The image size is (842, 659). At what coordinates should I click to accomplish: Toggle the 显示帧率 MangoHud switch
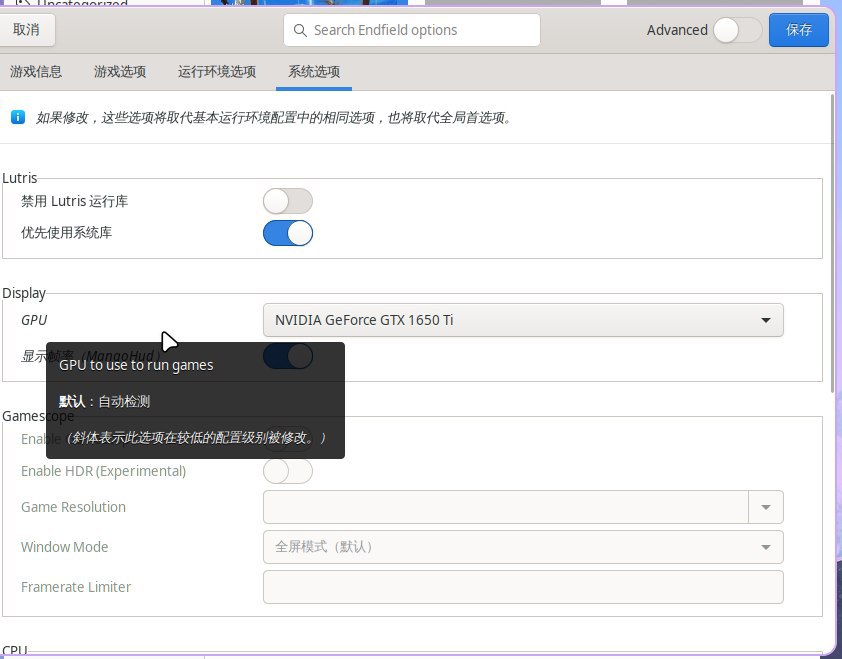288,356
